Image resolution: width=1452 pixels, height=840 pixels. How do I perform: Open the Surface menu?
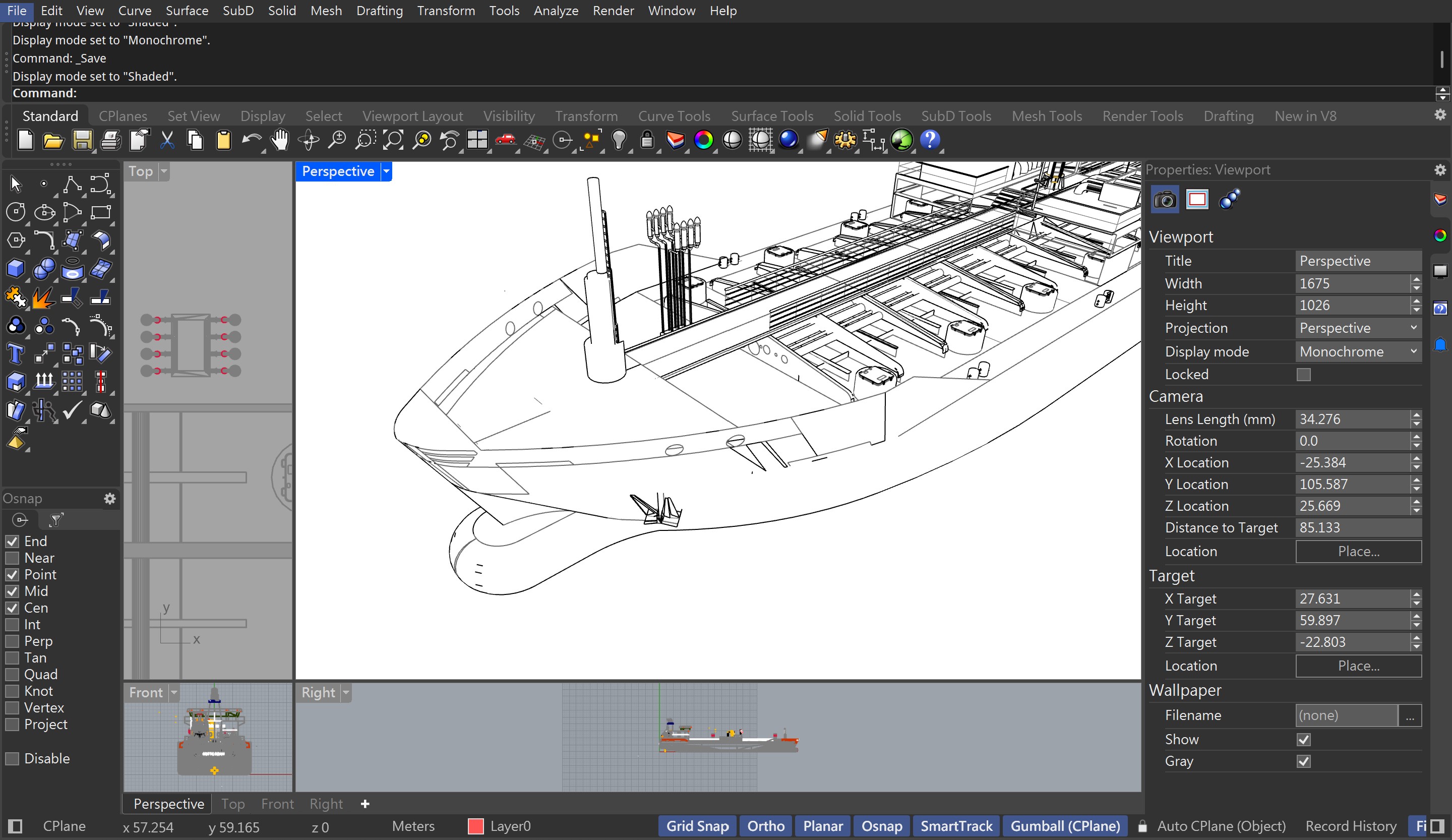tap(187, 11)
